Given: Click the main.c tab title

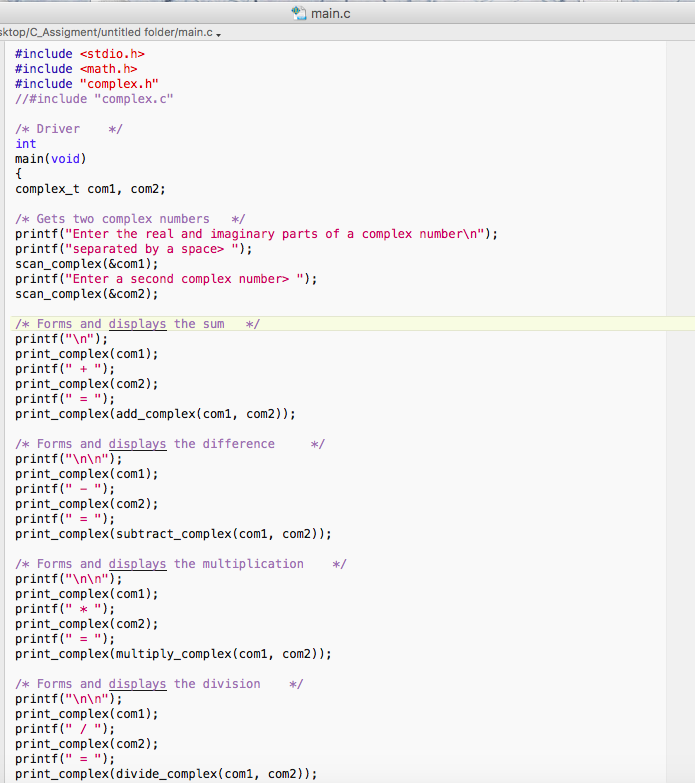Looking at the screenshot, I should [331, 13].
